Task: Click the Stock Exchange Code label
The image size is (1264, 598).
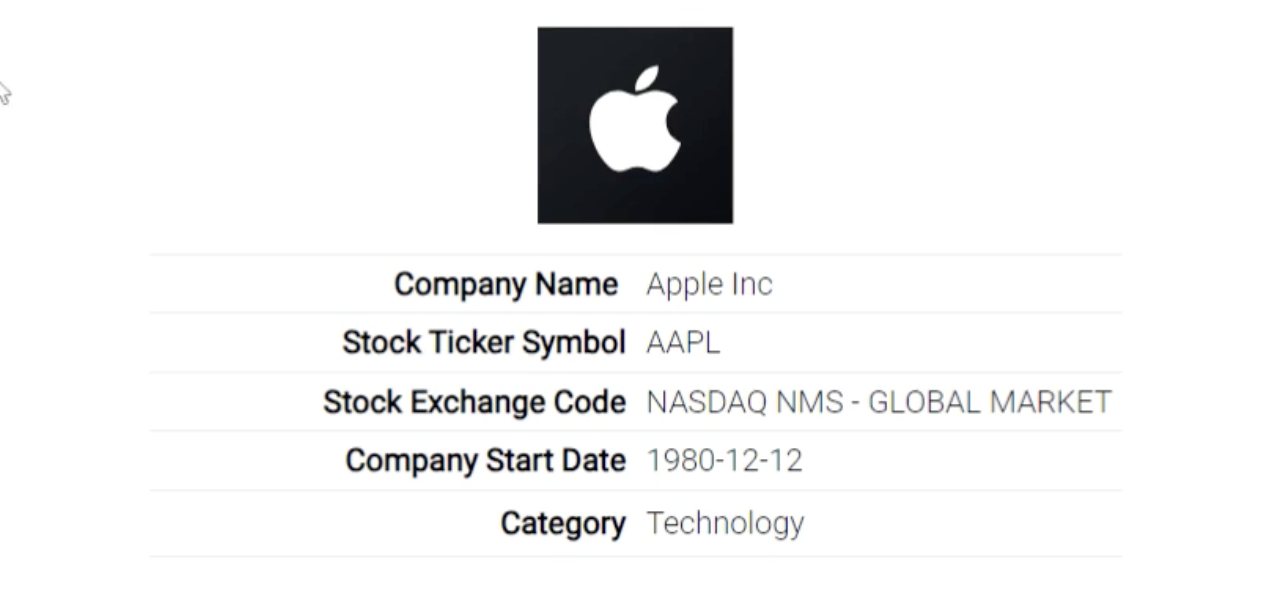Action: [474, 402]
